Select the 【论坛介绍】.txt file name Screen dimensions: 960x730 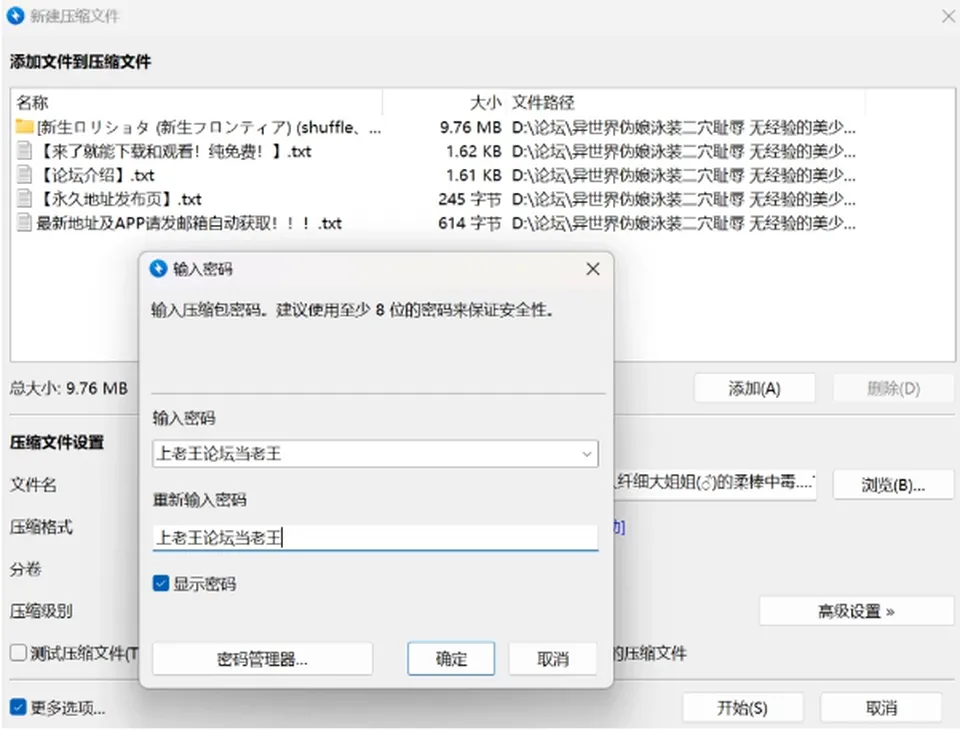tap(96, 175)
